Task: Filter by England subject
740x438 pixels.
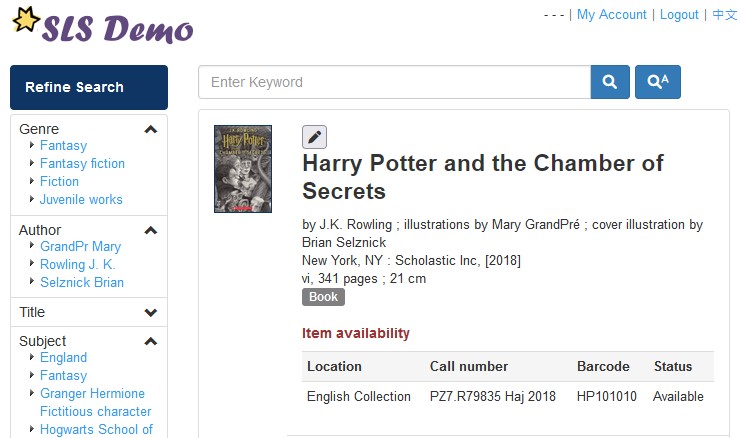Action: [63, 357]
